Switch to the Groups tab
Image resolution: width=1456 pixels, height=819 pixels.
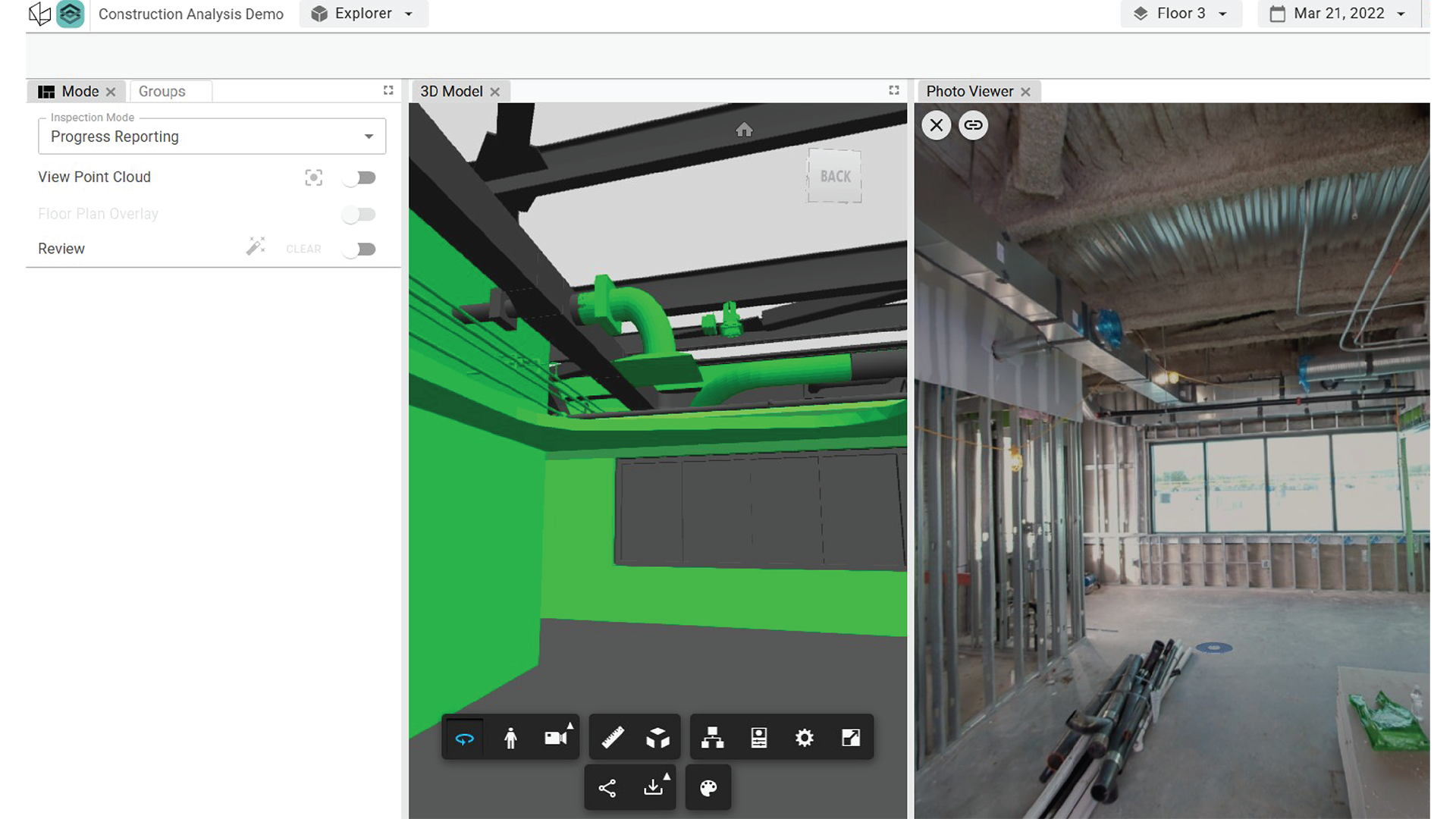coord(162,92)
